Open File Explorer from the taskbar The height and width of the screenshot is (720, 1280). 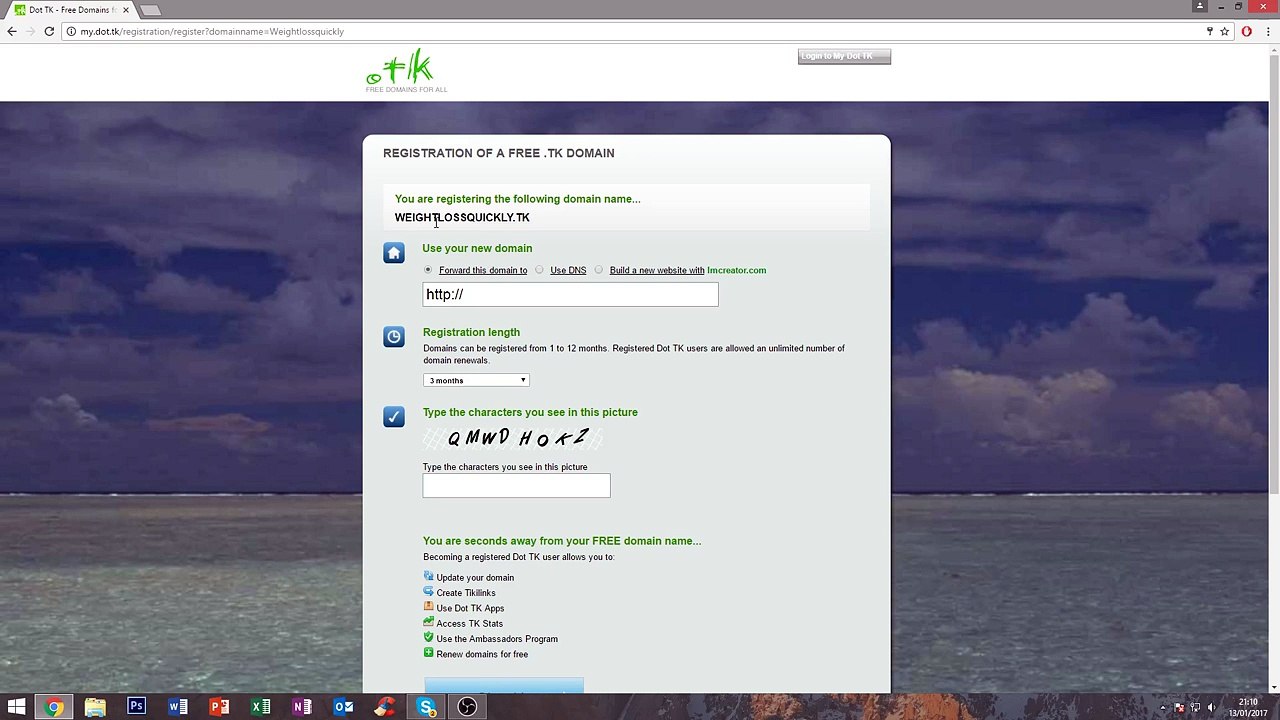95,707
